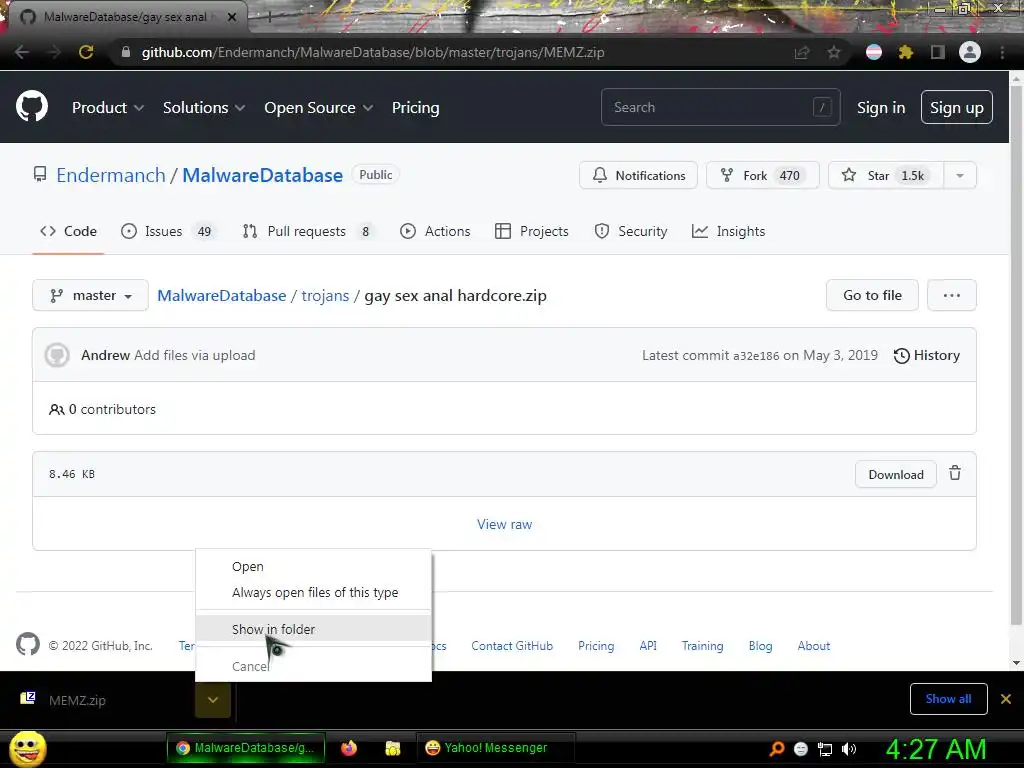Close the downloads bar
The height and width of the screenshot is (768, 1024).
(x=1006, y=699)
